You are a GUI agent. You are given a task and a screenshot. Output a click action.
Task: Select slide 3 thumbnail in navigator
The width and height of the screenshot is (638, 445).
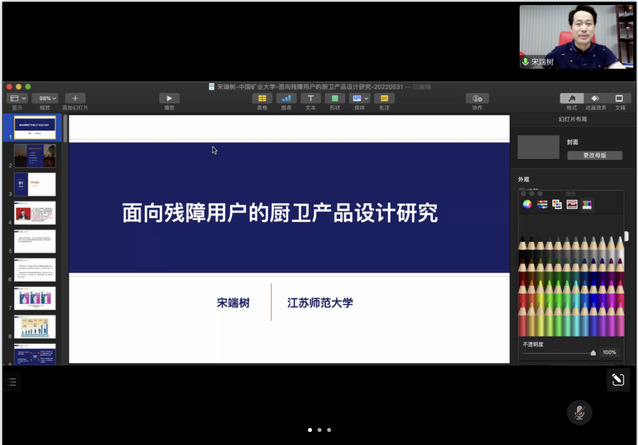pyautogui.click(x=35, y=184)
